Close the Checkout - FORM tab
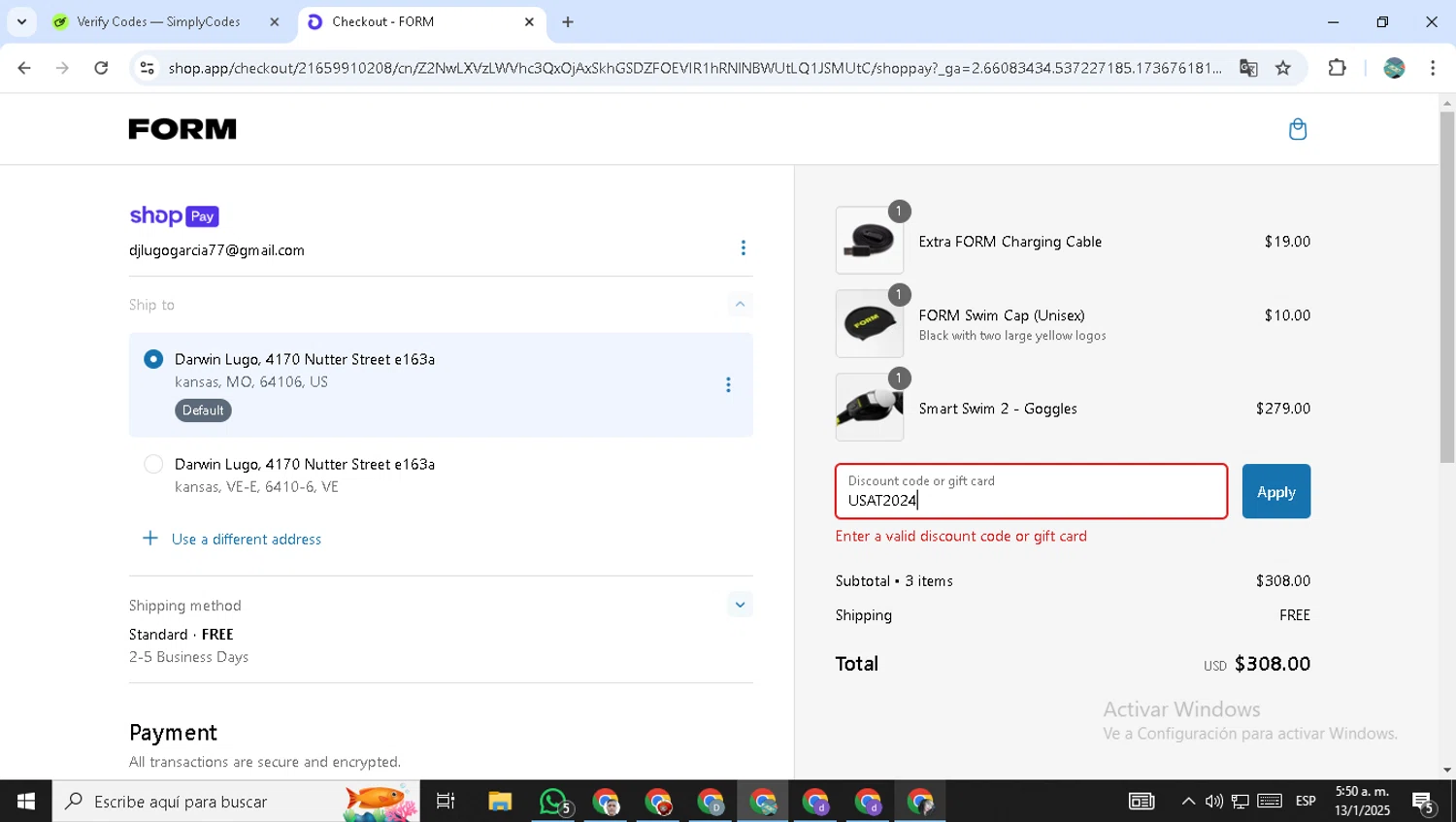Image resolution: width=1456 pixels, height=822 pixels. pyautogui.click(x=529, y=21)
